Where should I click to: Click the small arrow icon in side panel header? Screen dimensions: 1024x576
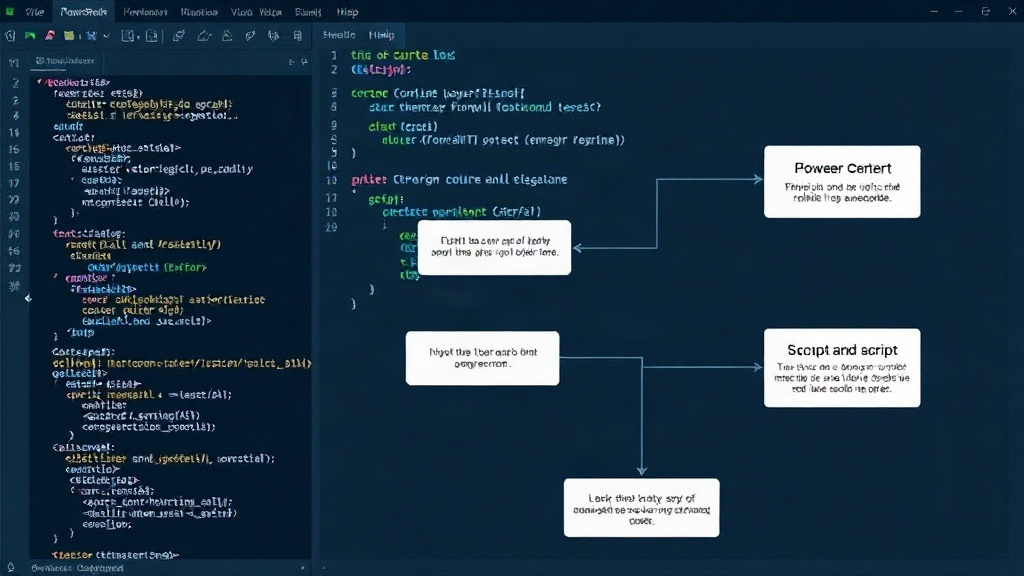click(x=291, y=61)
